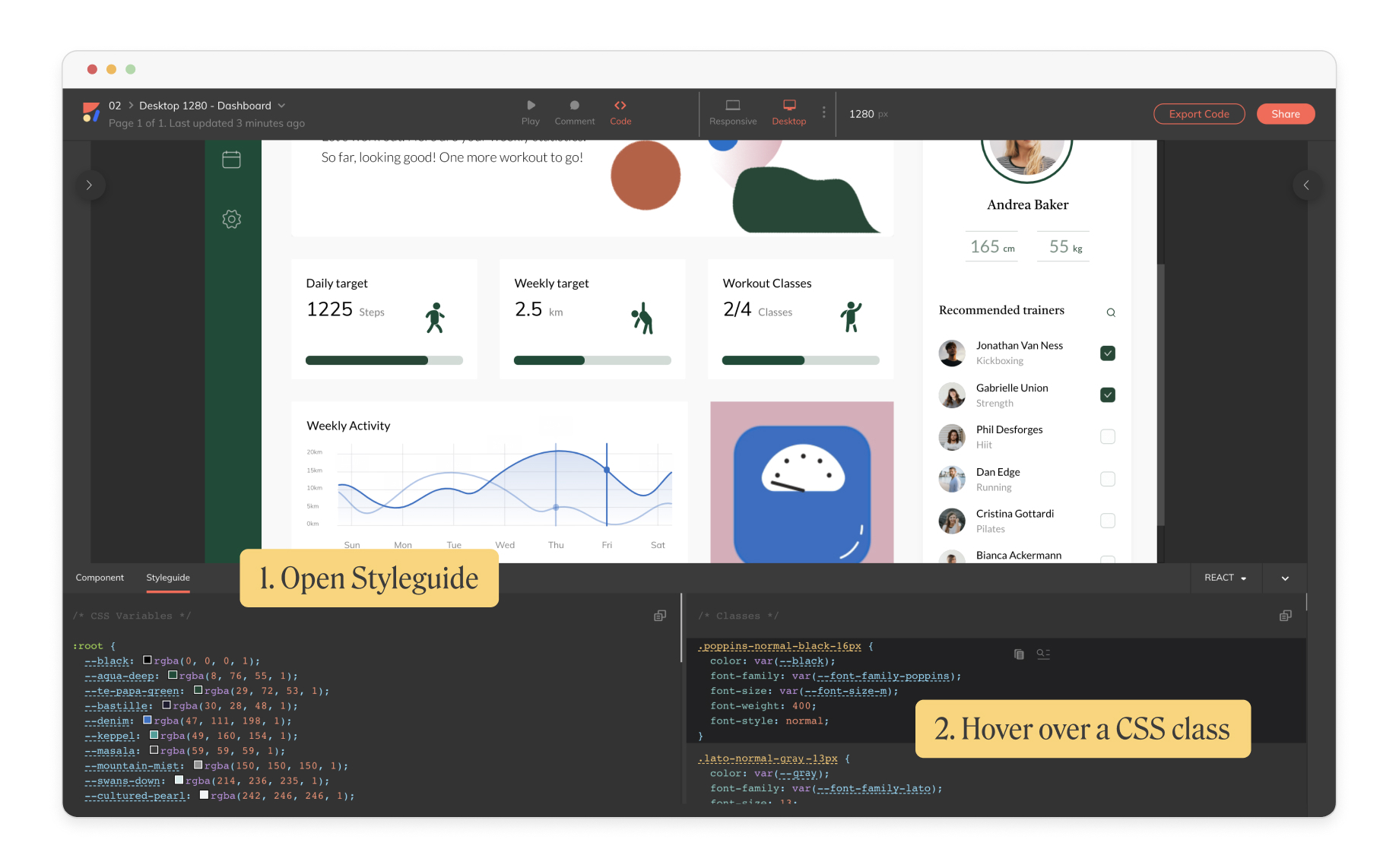Click the settings gear in green sidebar
The image size is (1399, 868).
pyautogui.click(x=231, y=220)
